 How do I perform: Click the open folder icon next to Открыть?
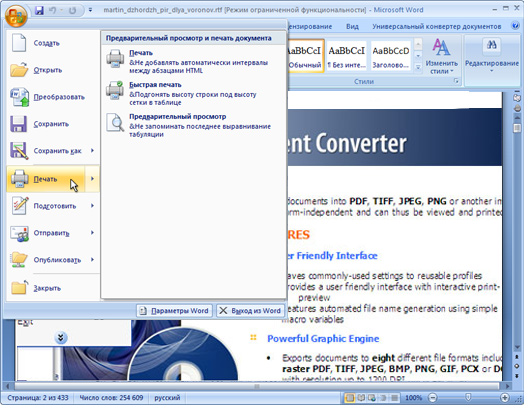click(19, 70)
